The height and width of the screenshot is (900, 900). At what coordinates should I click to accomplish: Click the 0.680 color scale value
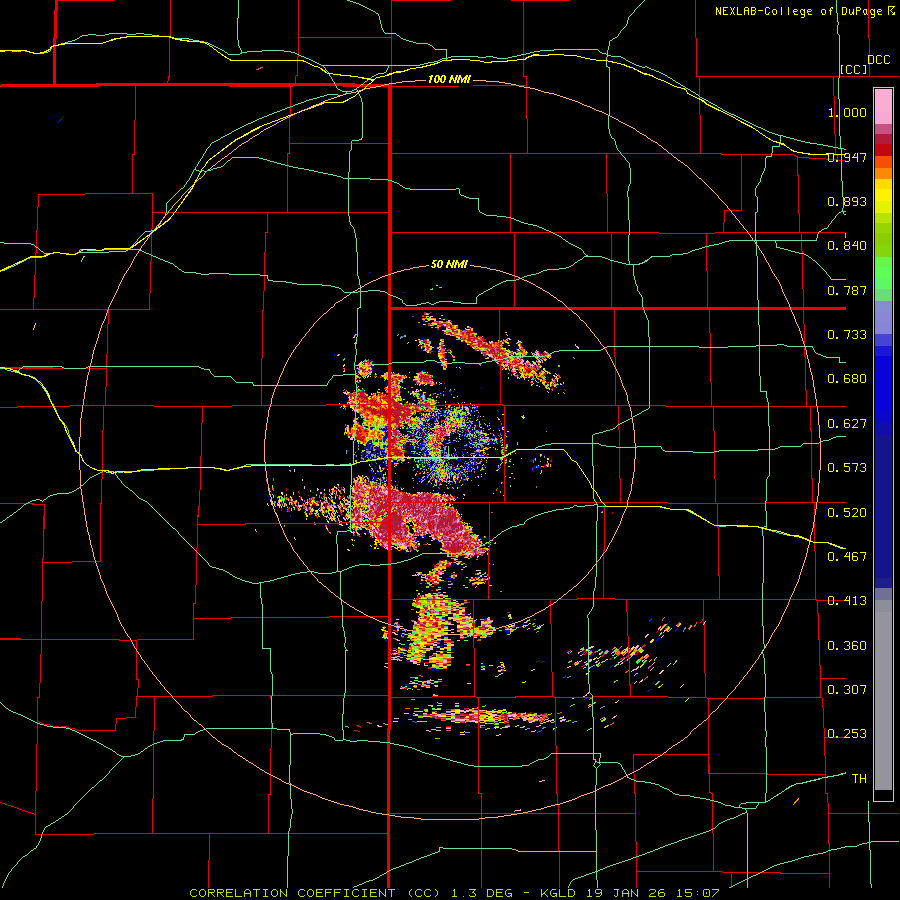coord(847,379)
